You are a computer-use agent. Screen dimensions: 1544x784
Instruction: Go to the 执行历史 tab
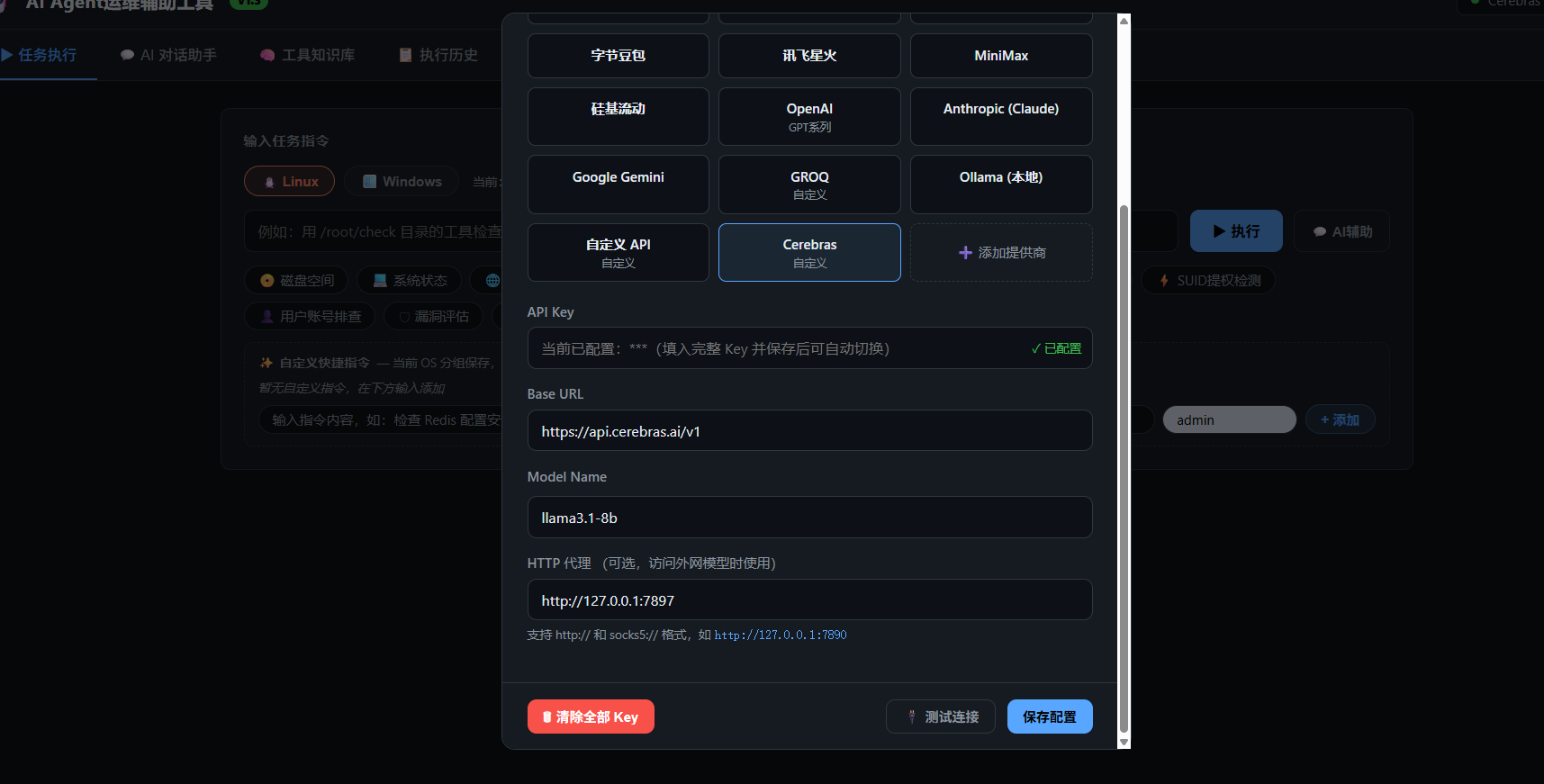[438, 55]
